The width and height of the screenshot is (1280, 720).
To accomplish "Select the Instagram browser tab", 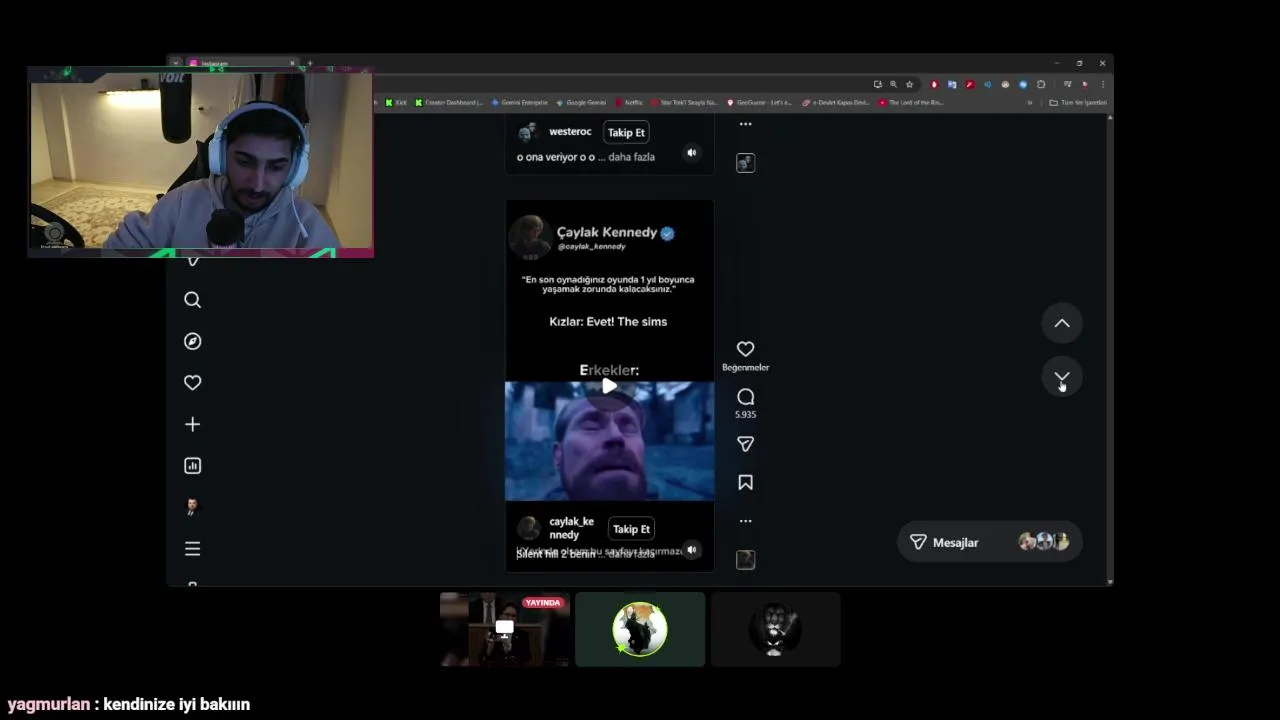I will coord(240,63).
